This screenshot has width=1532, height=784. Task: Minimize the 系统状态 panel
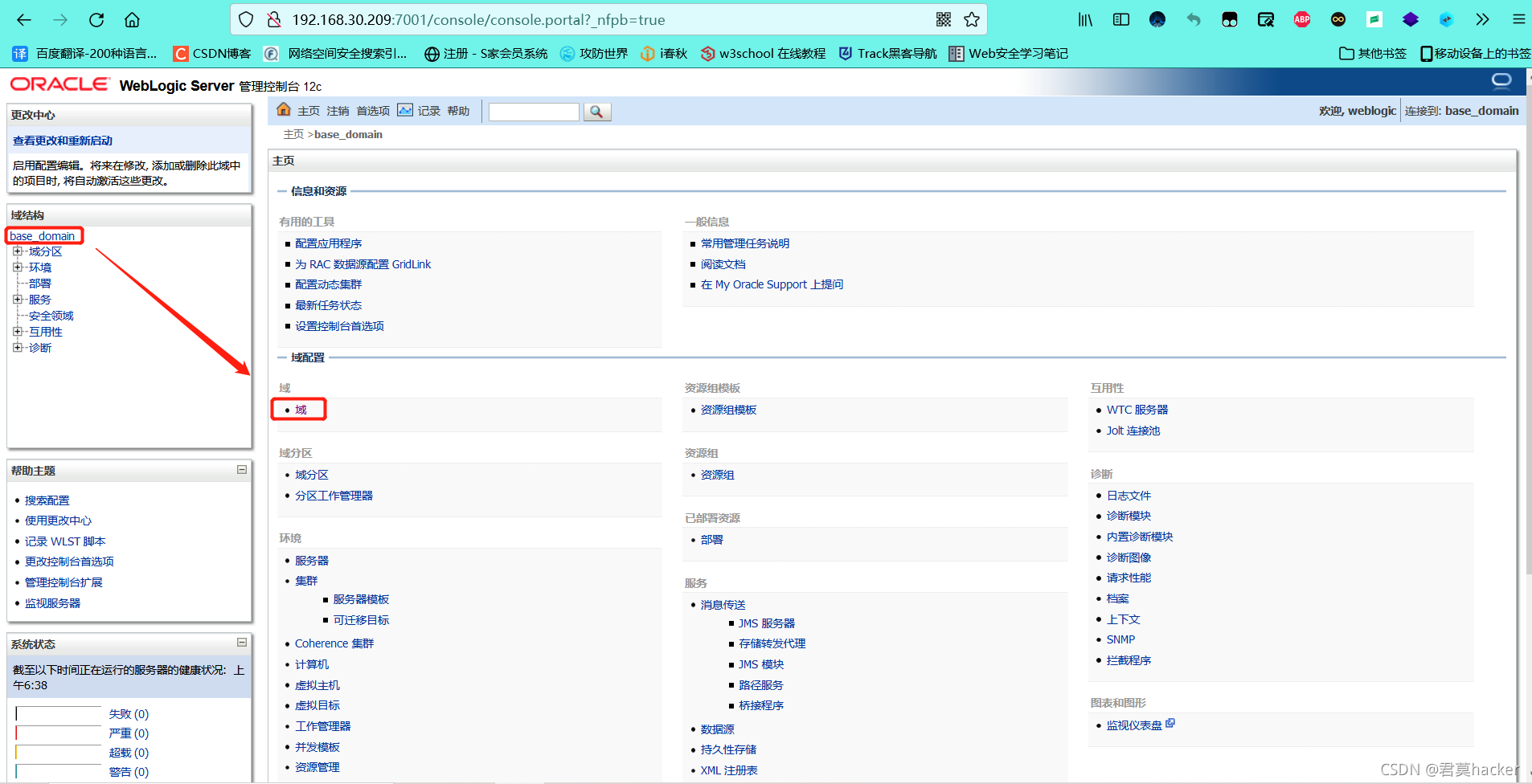click(x=242, y=643)
